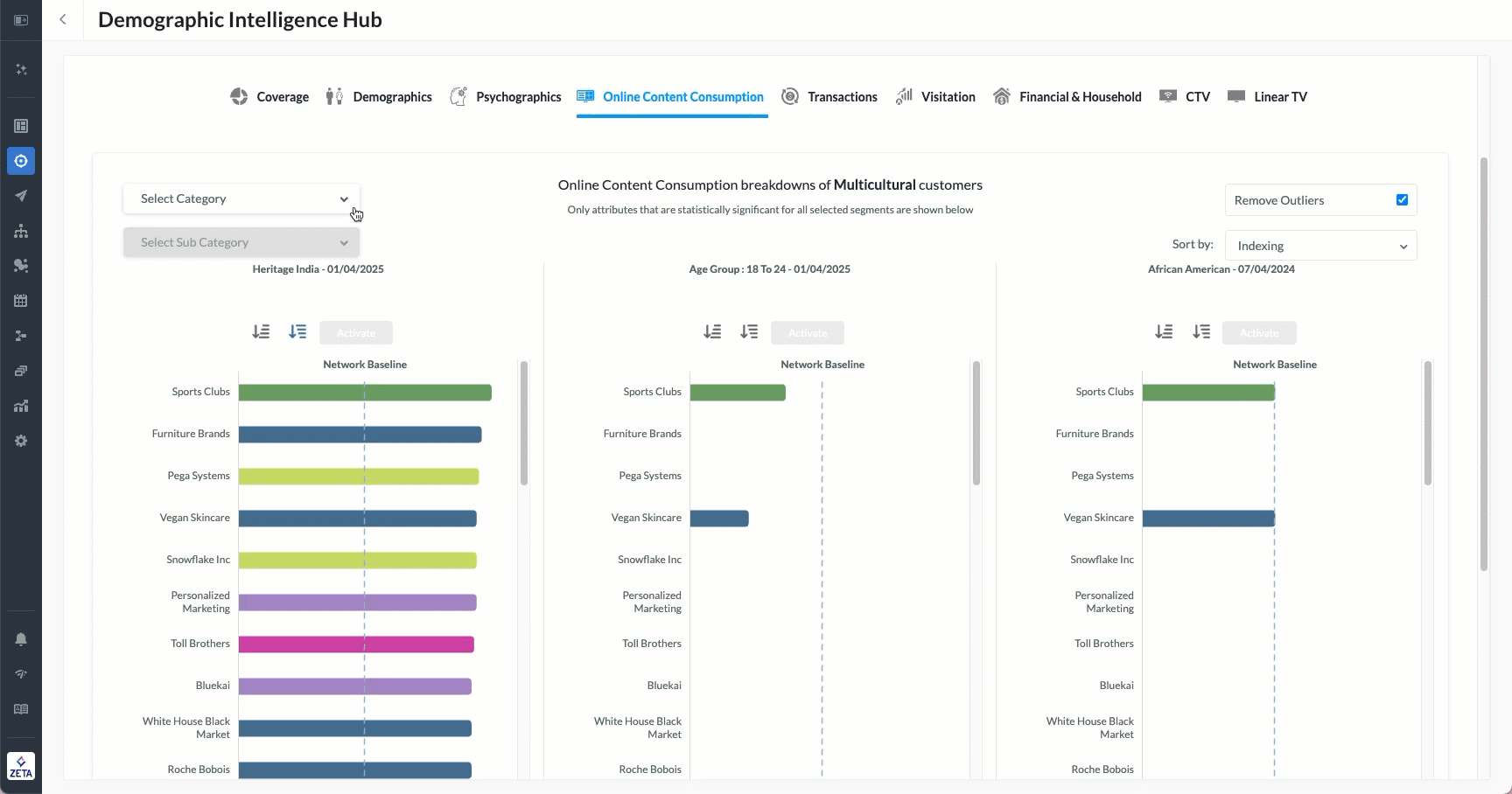Uncheck the Remove Outliers checkbox
Screen dimensions: 1512x794
pyautogui.click(x=1402, y=200)
